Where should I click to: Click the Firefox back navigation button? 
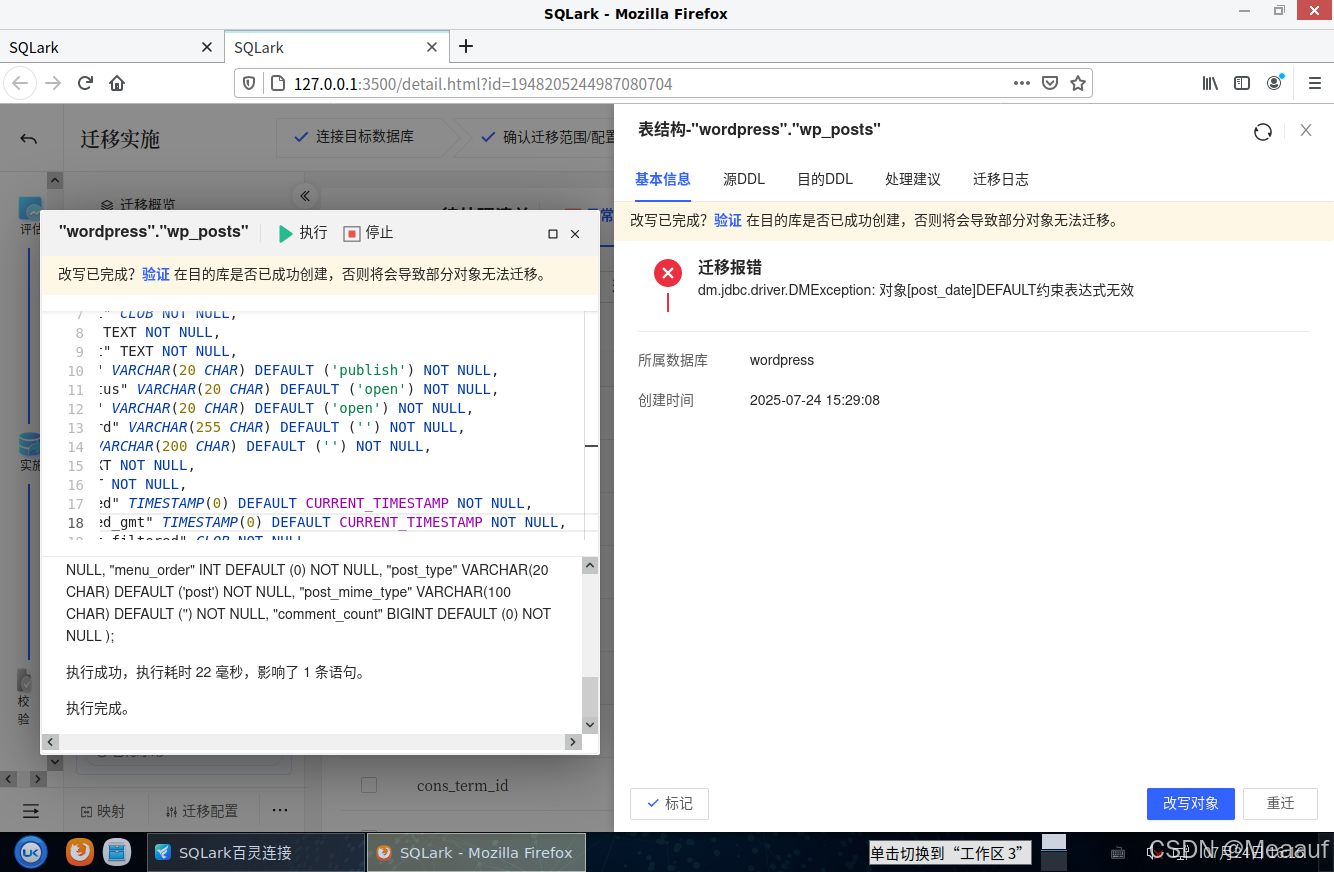pyautogui.click(x=21, y=83)
